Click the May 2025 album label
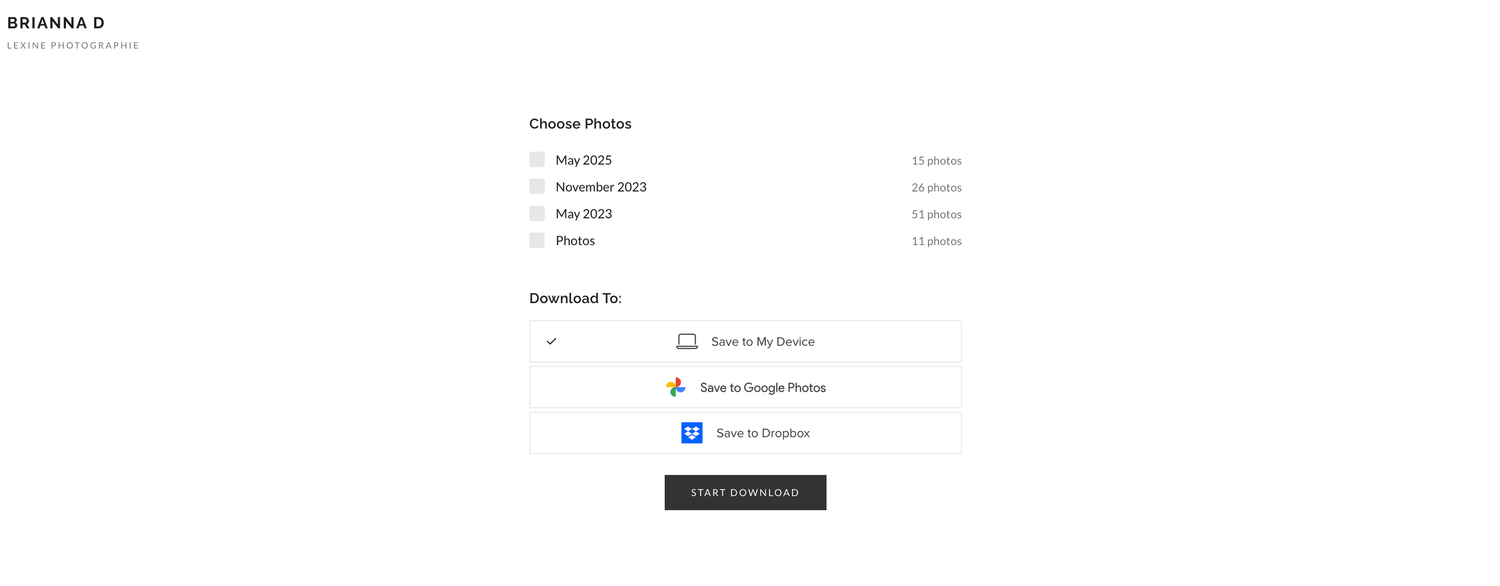The height and width of the screenshot is (586, 1500). 584,160
